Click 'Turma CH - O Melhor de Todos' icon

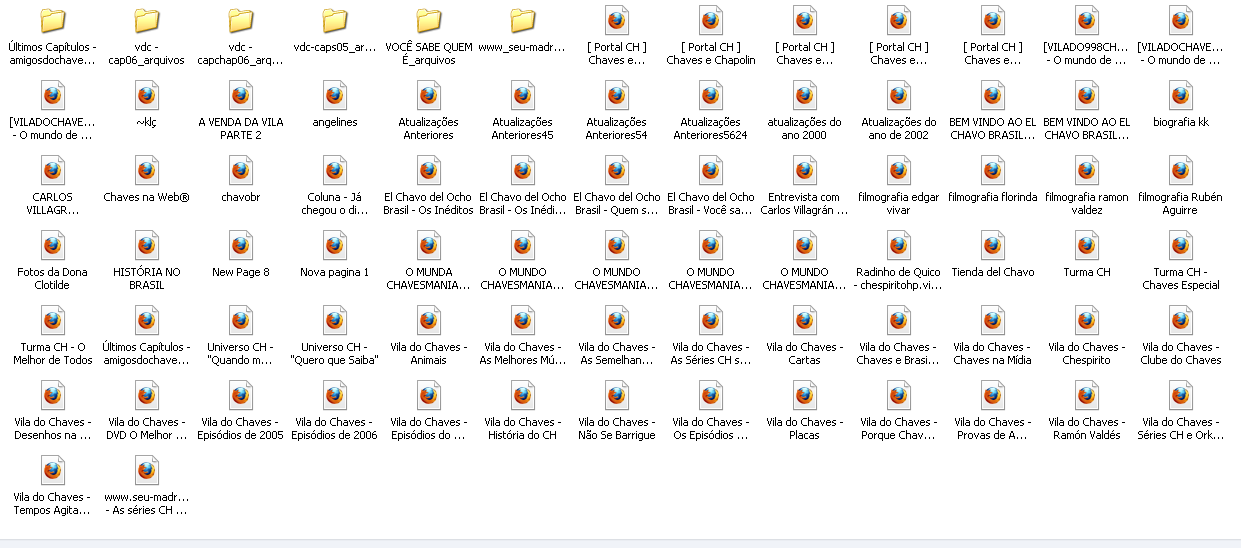coord(52,321)
